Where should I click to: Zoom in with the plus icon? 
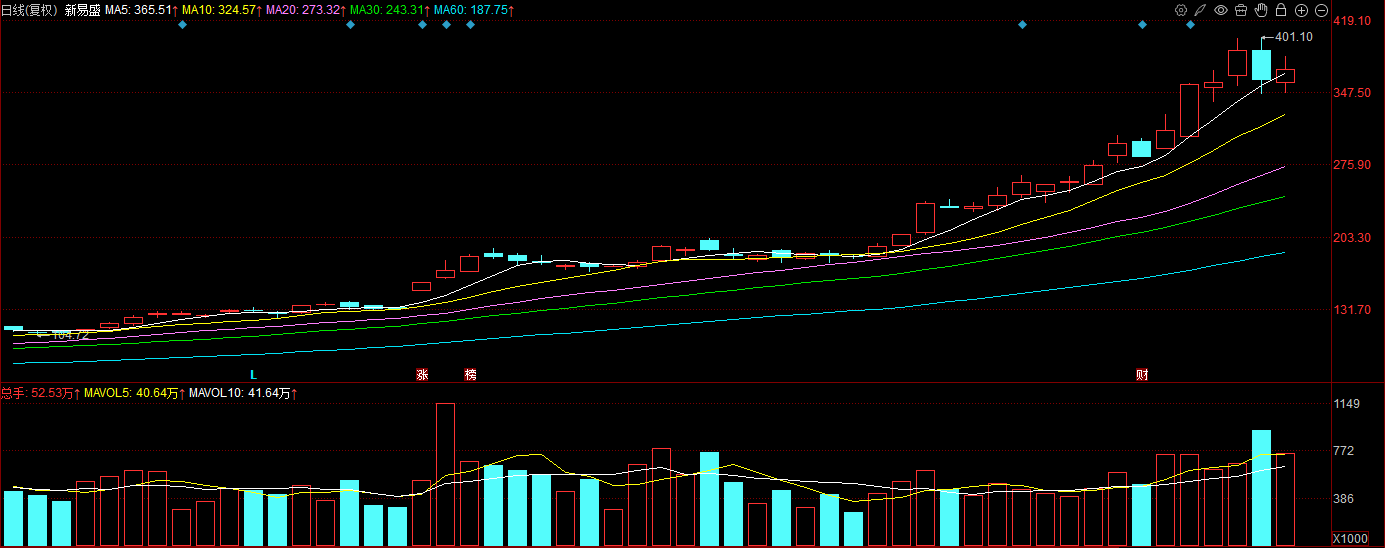1301,10
